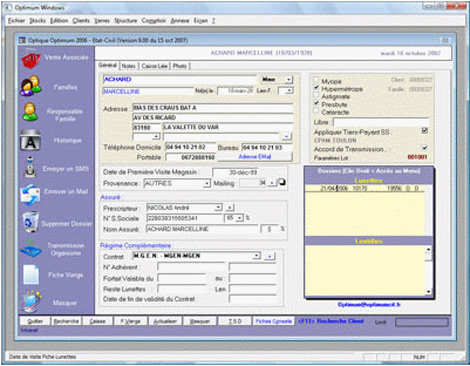Toggle the Cataracte checkbox

316,111
